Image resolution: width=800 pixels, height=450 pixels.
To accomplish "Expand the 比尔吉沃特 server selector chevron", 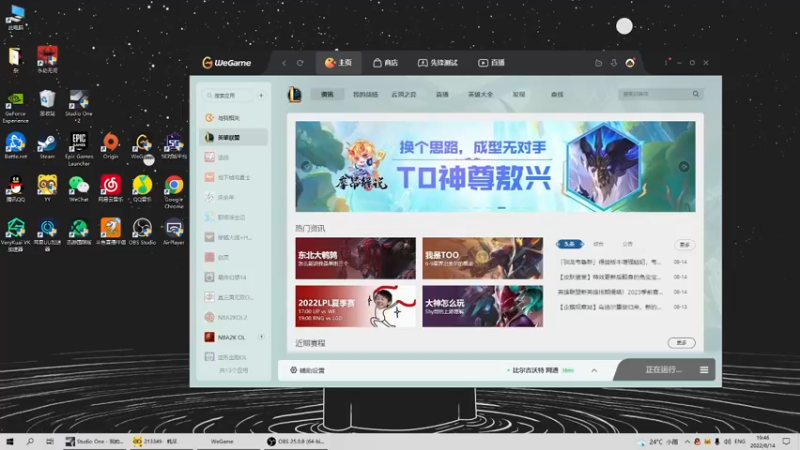I will [594, 370].
